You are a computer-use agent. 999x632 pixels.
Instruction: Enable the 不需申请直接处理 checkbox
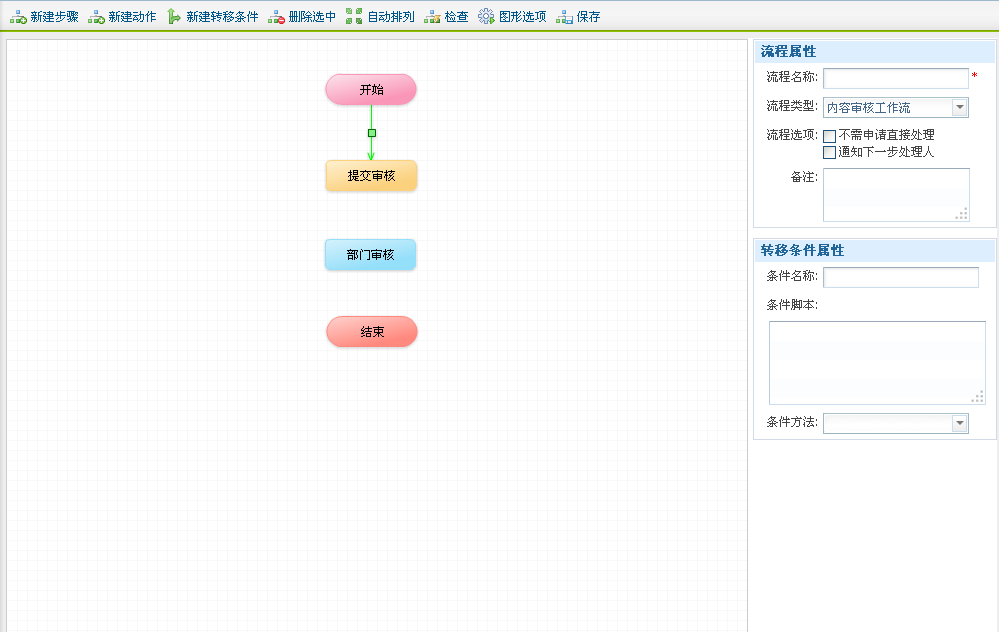(x=829, y=135)
